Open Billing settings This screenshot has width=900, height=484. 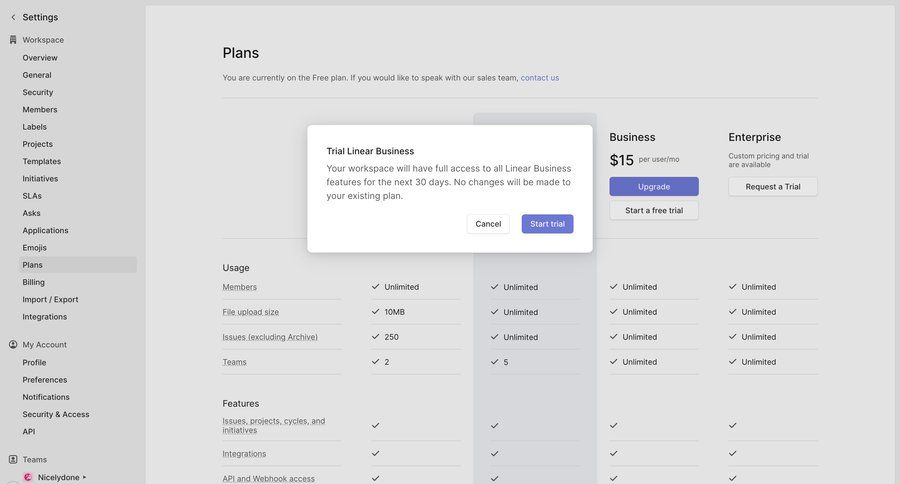coord(33,282)
